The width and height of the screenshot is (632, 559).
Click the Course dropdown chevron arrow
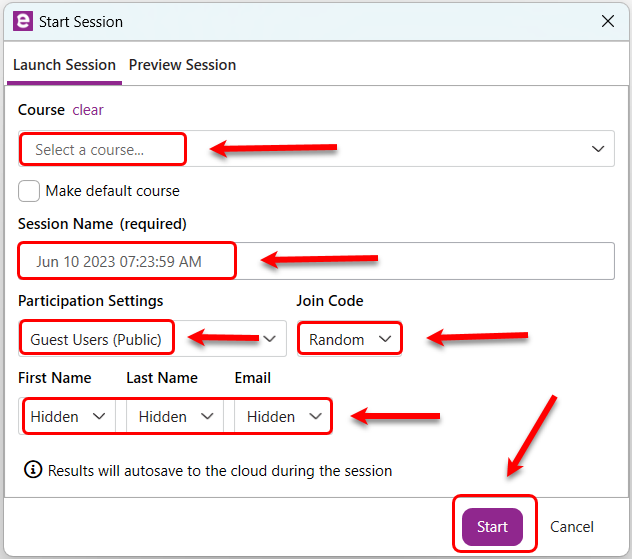[x=597, y=149]
